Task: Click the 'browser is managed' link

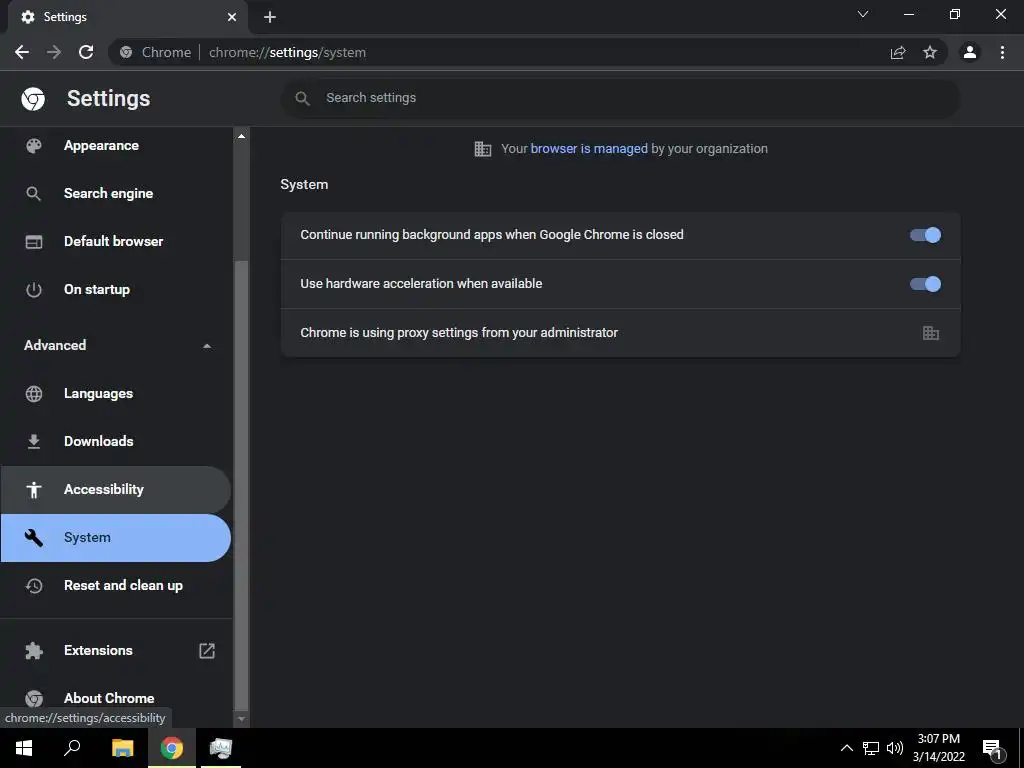Action: (x=589, y=149)
